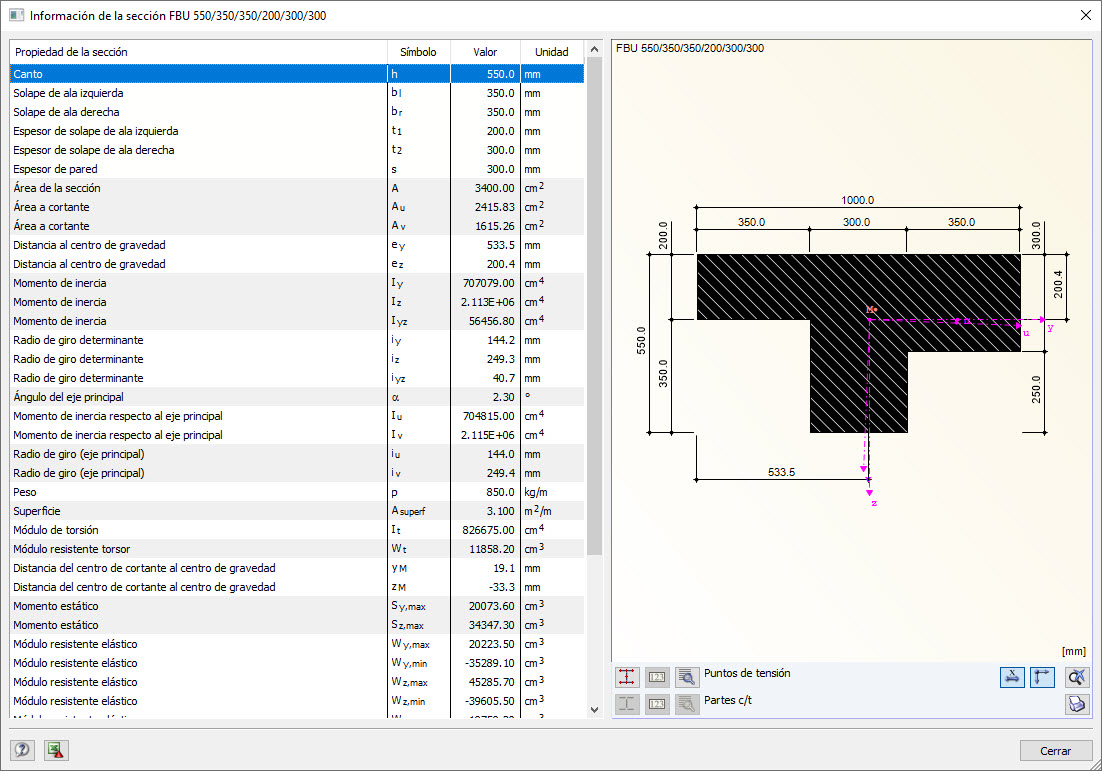Click the Símbolo column header
The image size is (1102, 771).
coord(418,52)
